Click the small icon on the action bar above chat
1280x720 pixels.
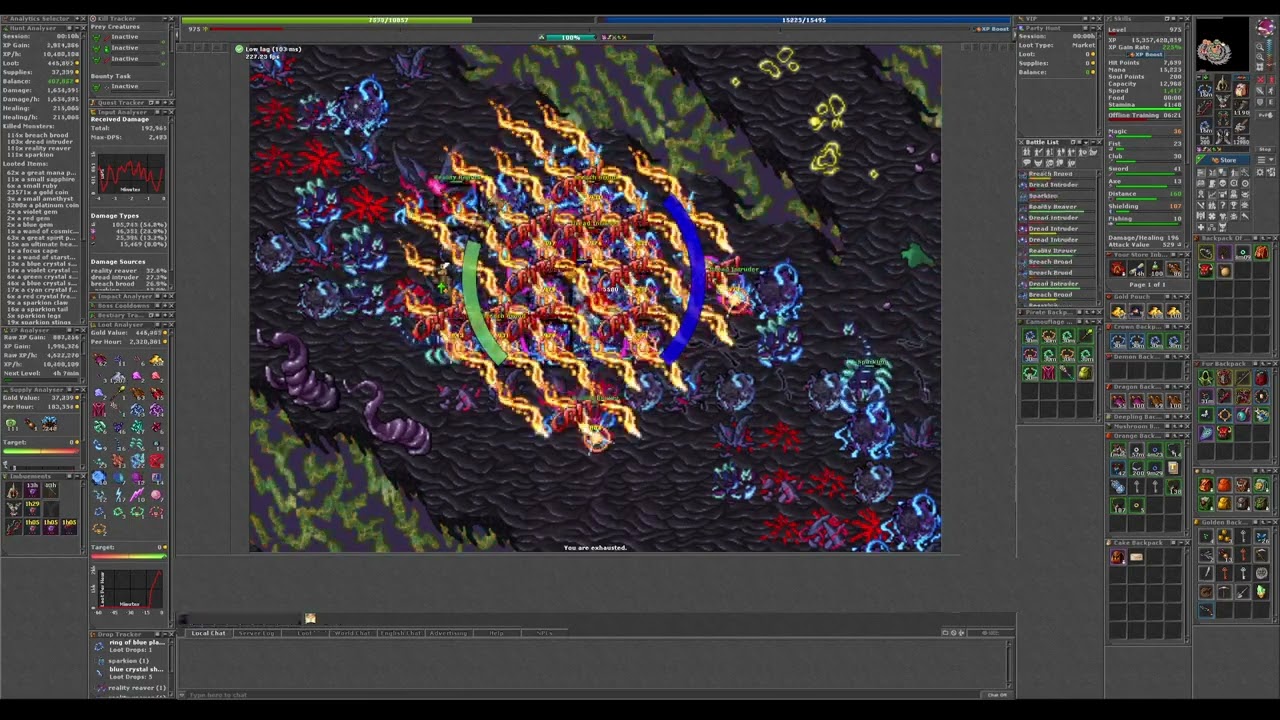(310, 618)
